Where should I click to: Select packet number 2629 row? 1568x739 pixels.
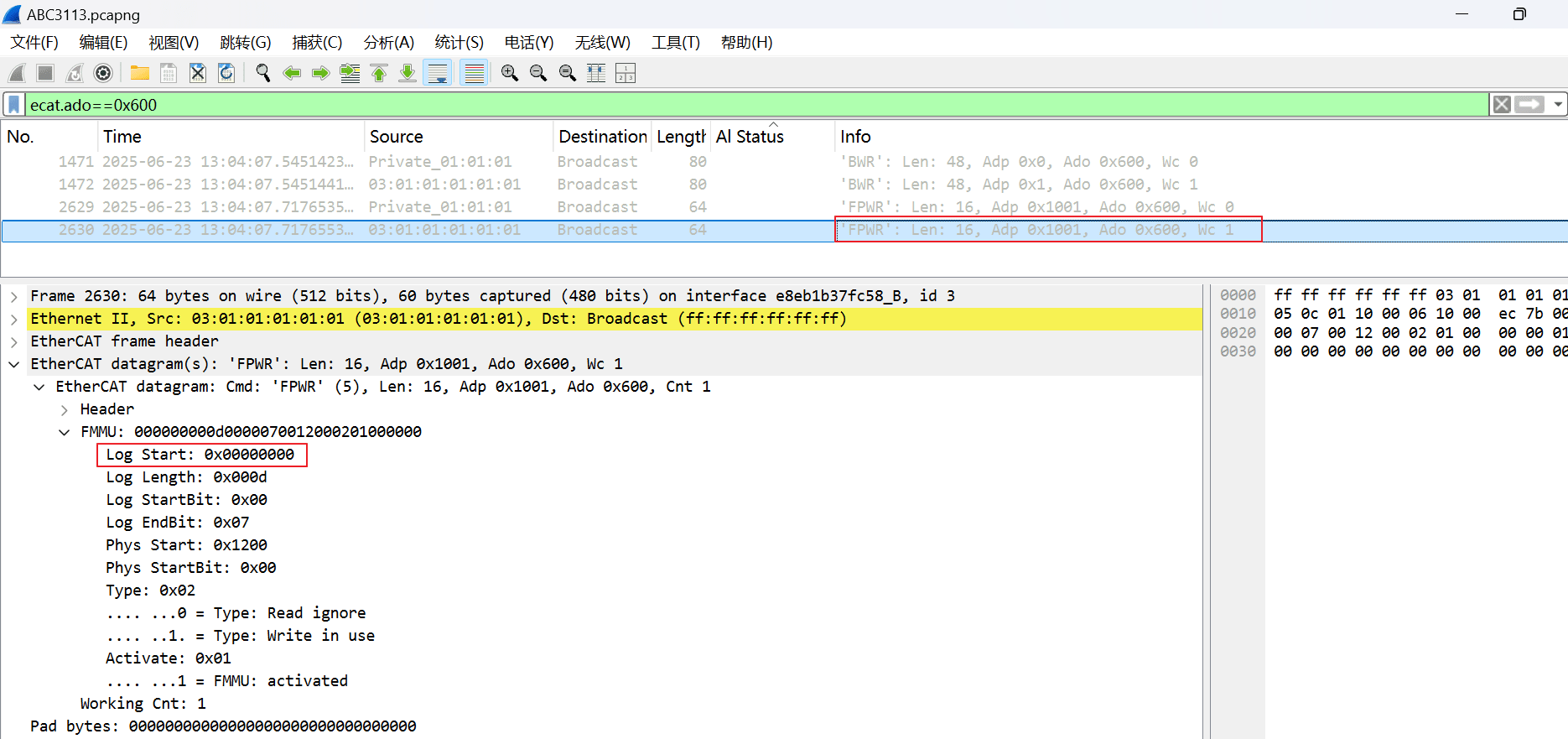click(784, 207)
